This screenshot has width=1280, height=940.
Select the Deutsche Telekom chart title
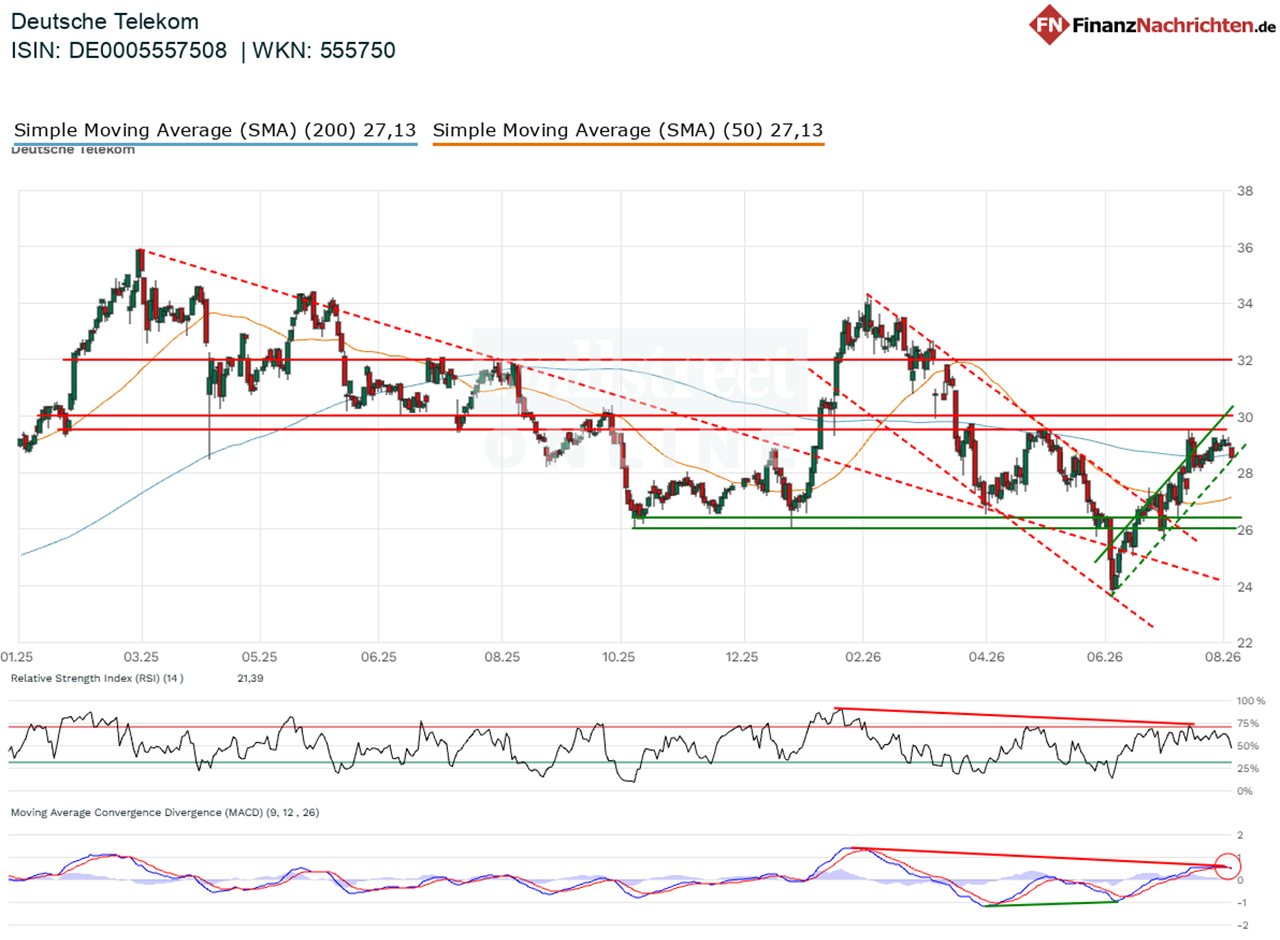(x=104, y=21)
